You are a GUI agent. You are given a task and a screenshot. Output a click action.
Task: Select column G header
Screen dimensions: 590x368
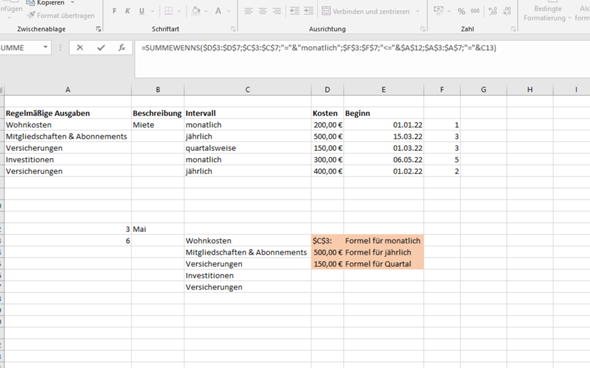pos(484,90)
